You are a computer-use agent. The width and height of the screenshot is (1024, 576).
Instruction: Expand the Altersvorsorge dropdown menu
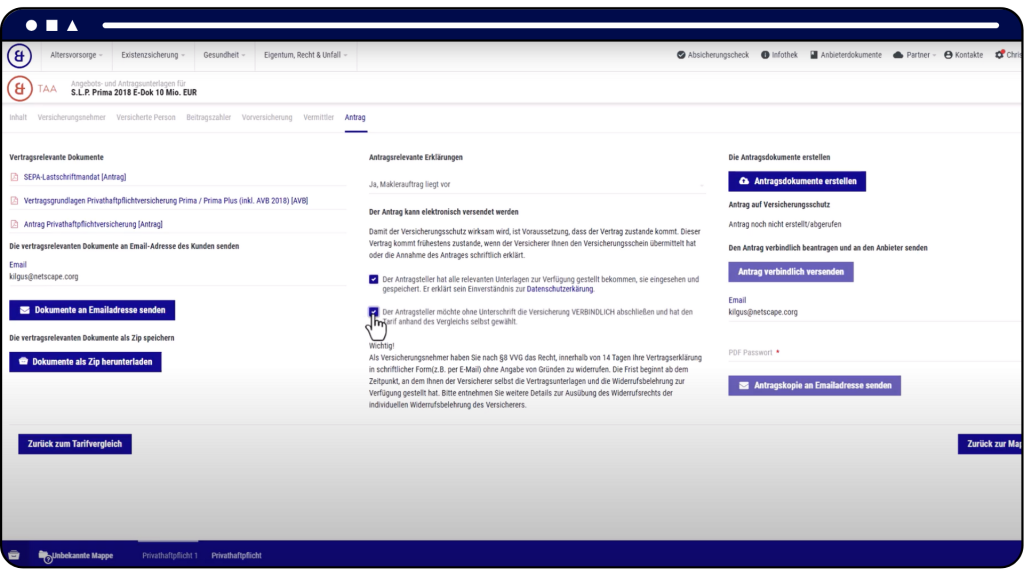tap(77, 55)
